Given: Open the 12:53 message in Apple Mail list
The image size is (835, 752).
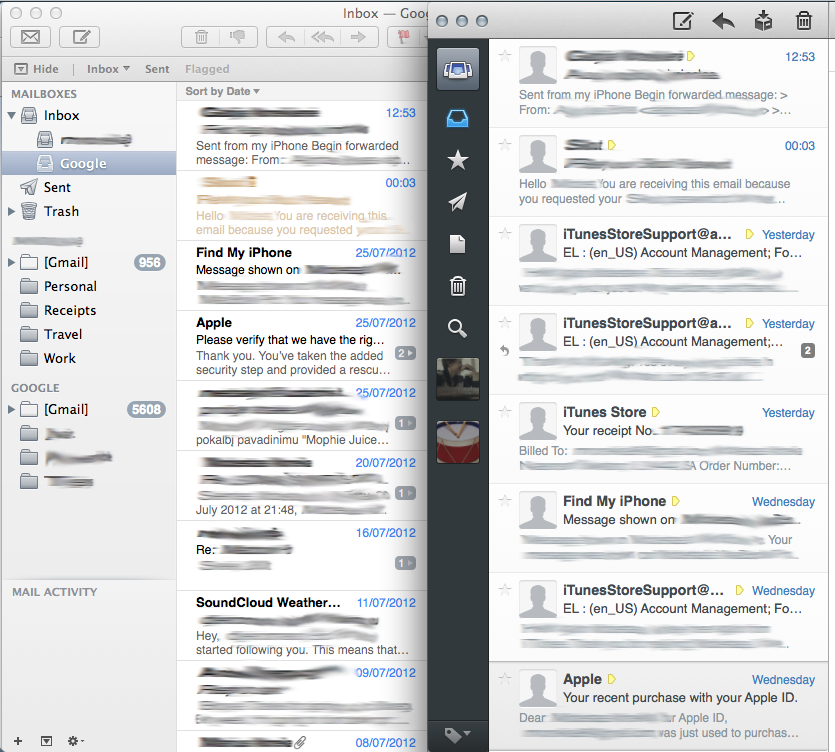Looking at the screenshot, I should 302,136.
